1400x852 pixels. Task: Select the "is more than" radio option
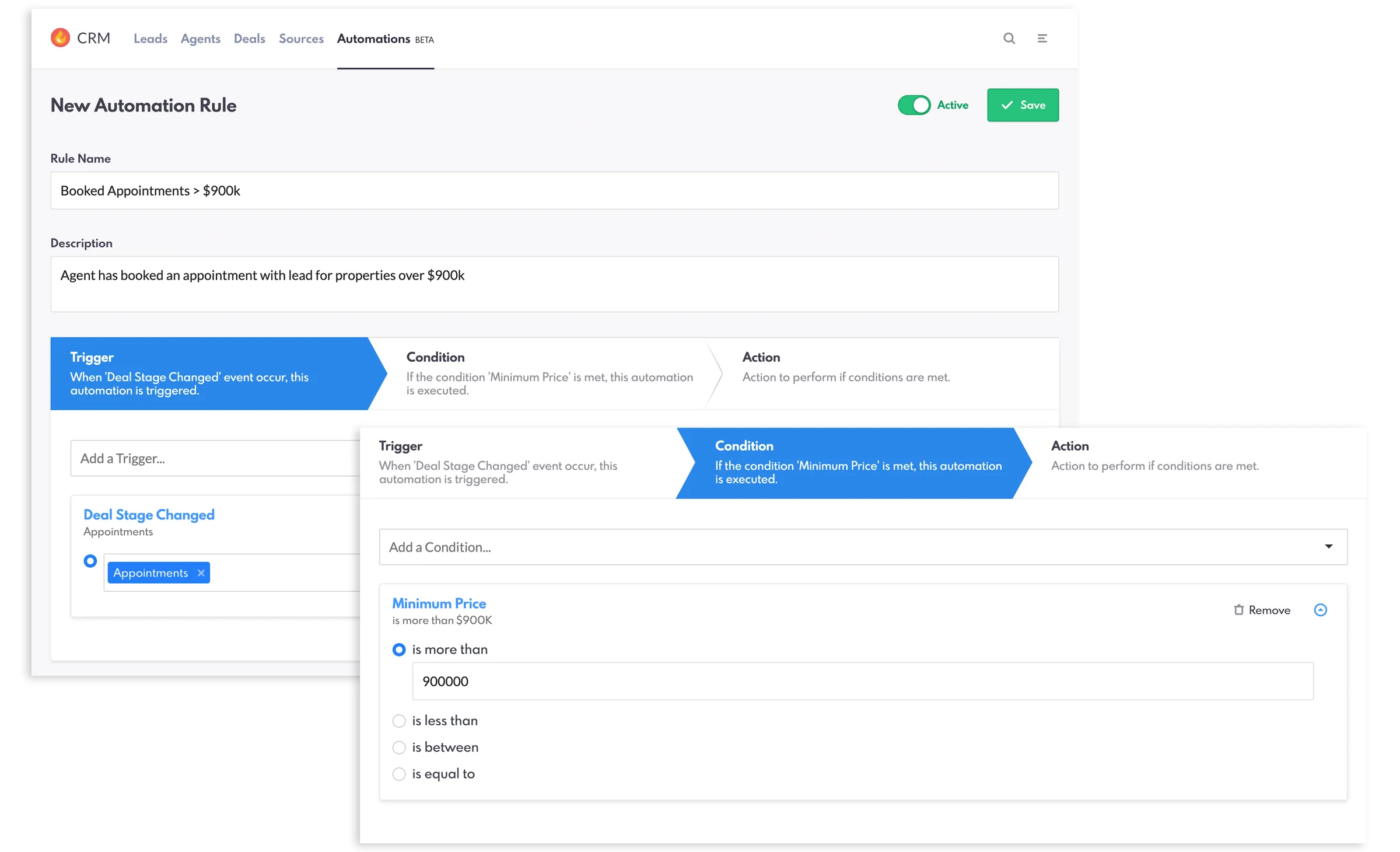point(399,650)
